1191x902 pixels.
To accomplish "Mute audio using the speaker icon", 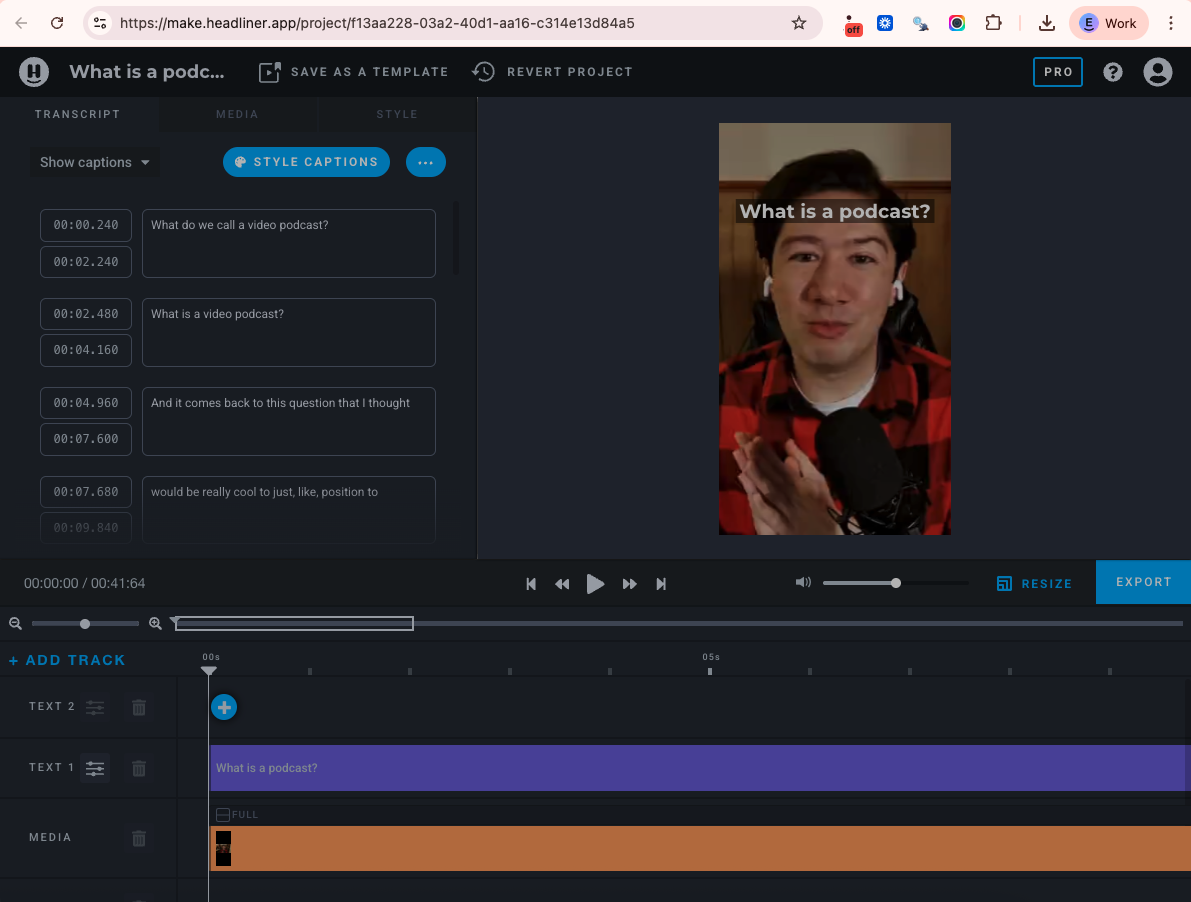I will [803, 583].
